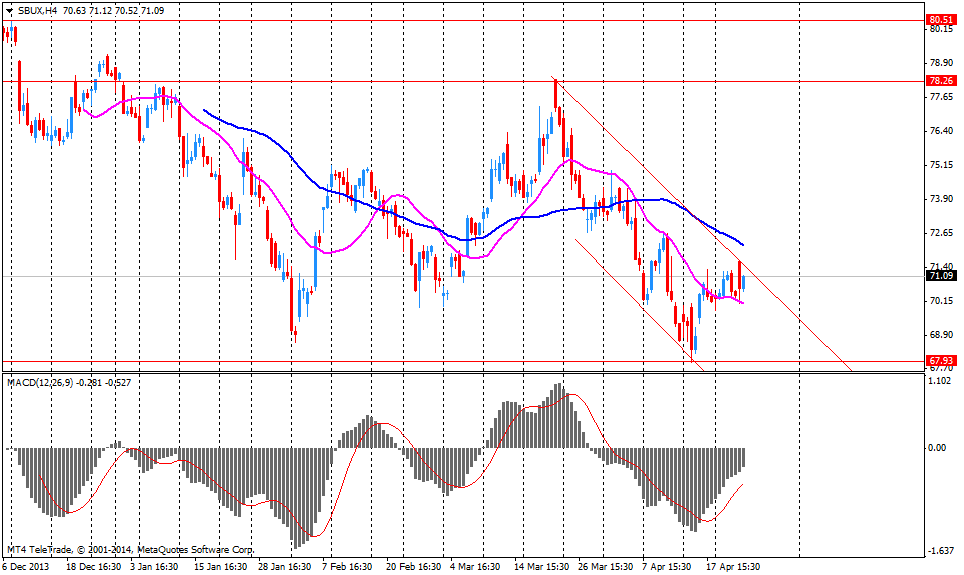Click the current price tag 71.09
Viewport: 964px width, 575px height.
tap(941, 276)
